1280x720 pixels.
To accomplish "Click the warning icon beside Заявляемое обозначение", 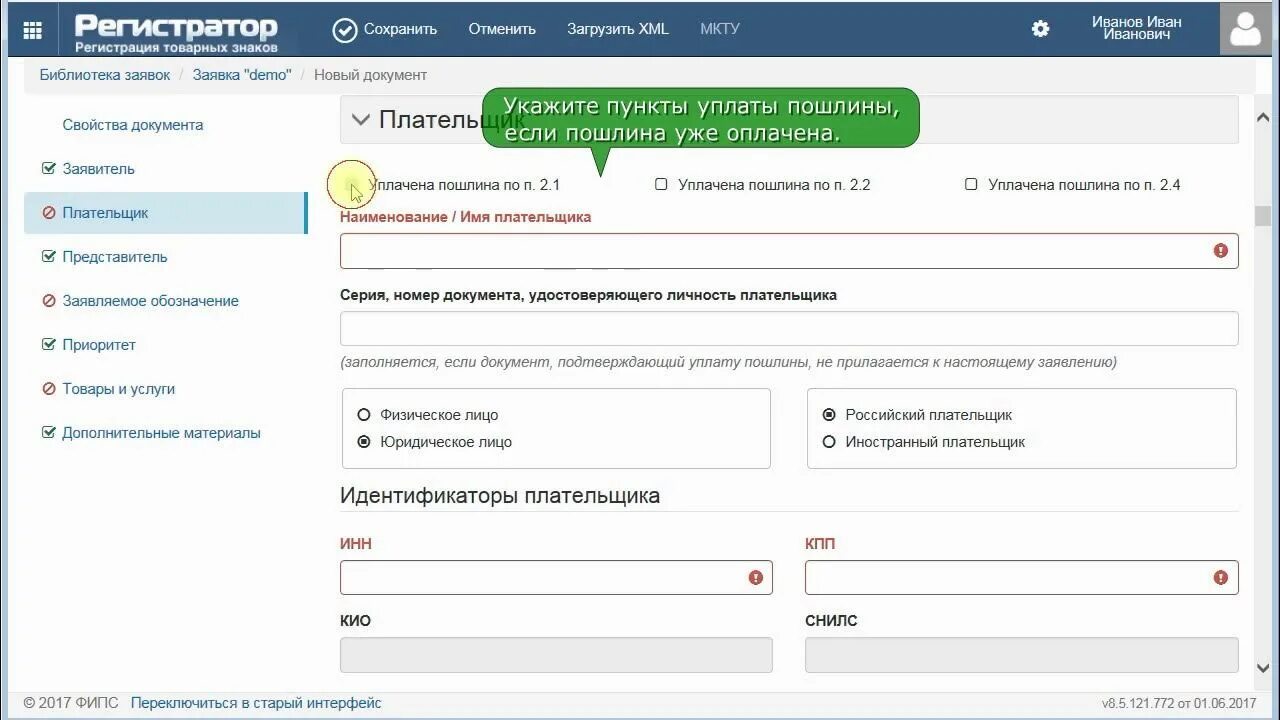I will (x=48, y=301).
